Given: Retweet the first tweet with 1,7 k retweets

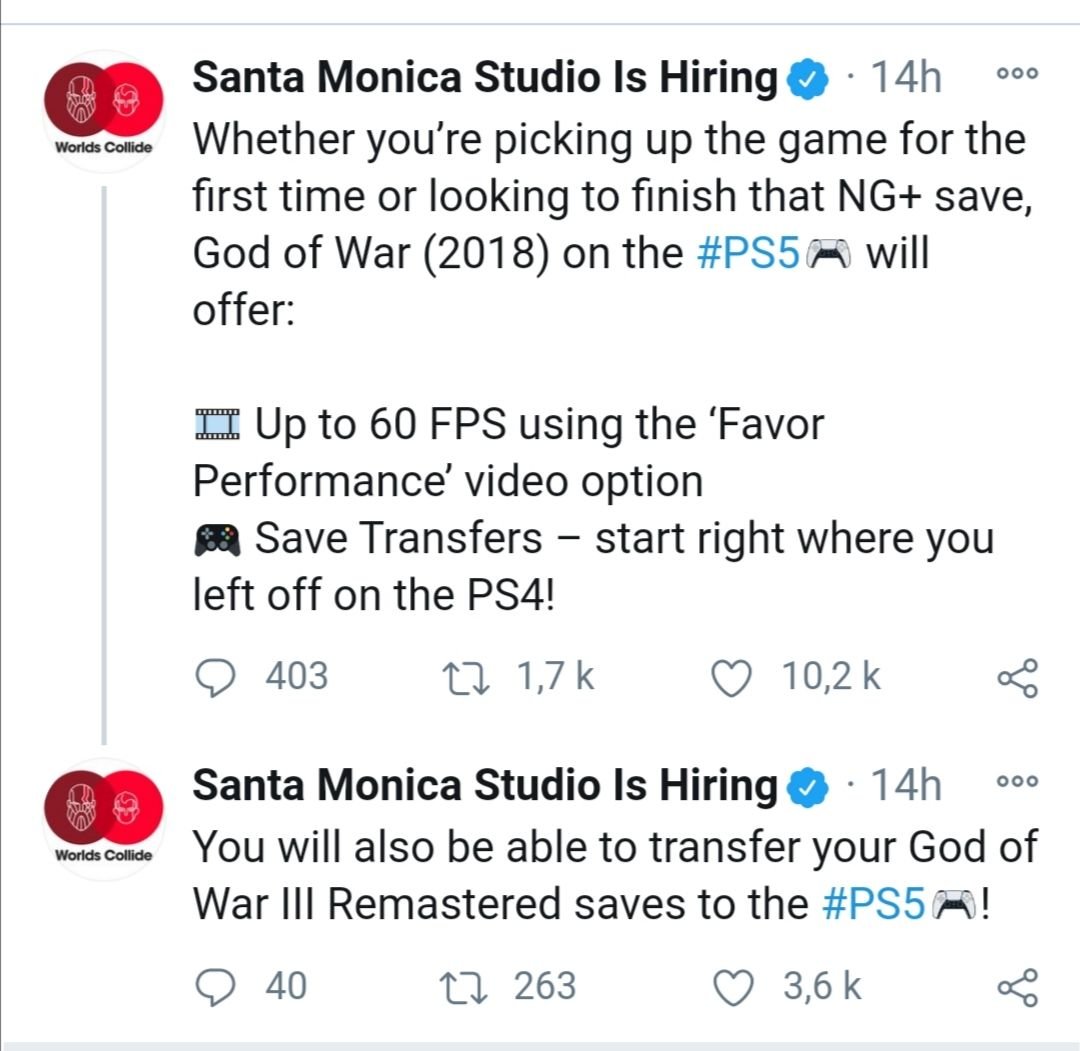Looking at the screenshot, I should point(466,678).
